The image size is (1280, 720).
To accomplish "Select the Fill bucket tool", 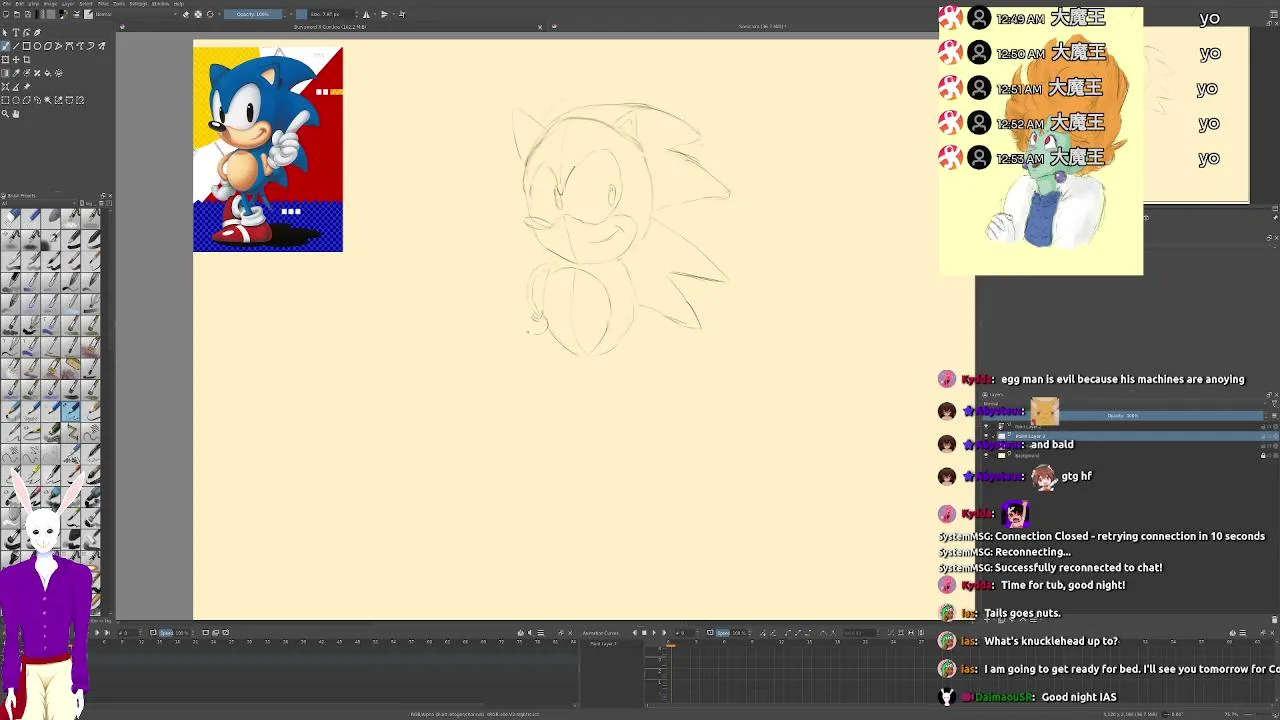I will coord(48,73).
